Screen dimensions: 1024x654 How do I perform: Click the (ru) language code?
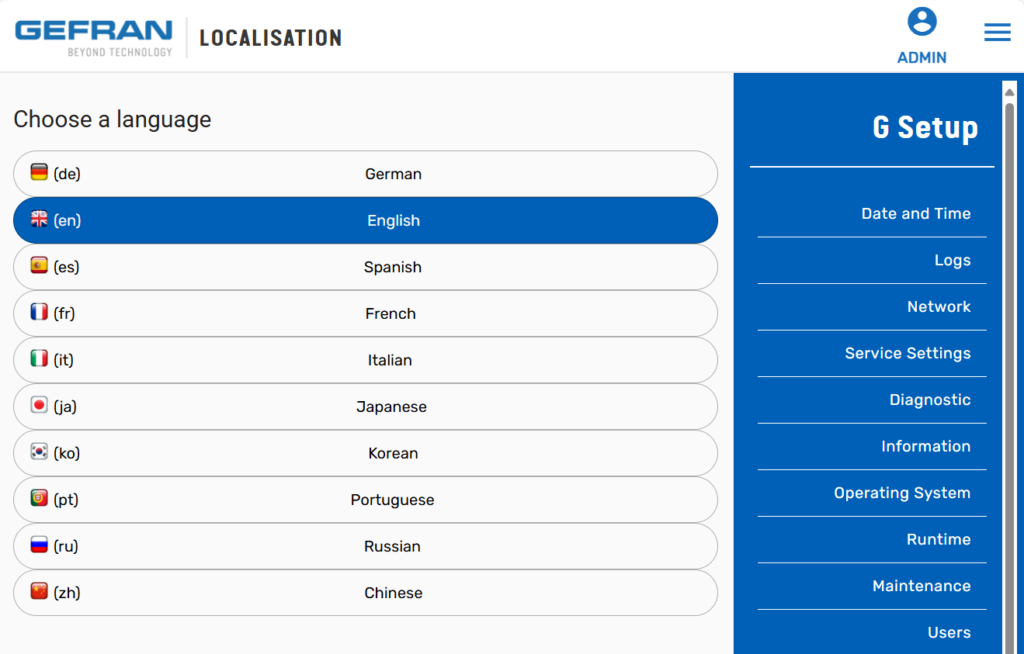(65, 546)
